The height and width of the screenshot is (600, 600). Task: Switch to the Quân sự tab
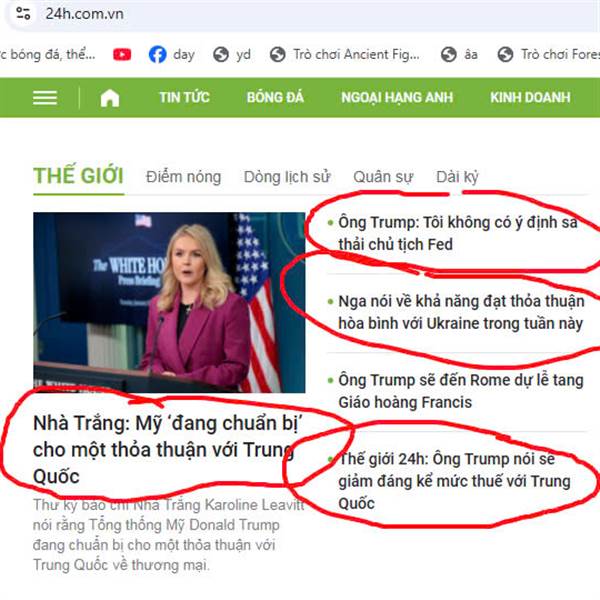tap(383, 177)
